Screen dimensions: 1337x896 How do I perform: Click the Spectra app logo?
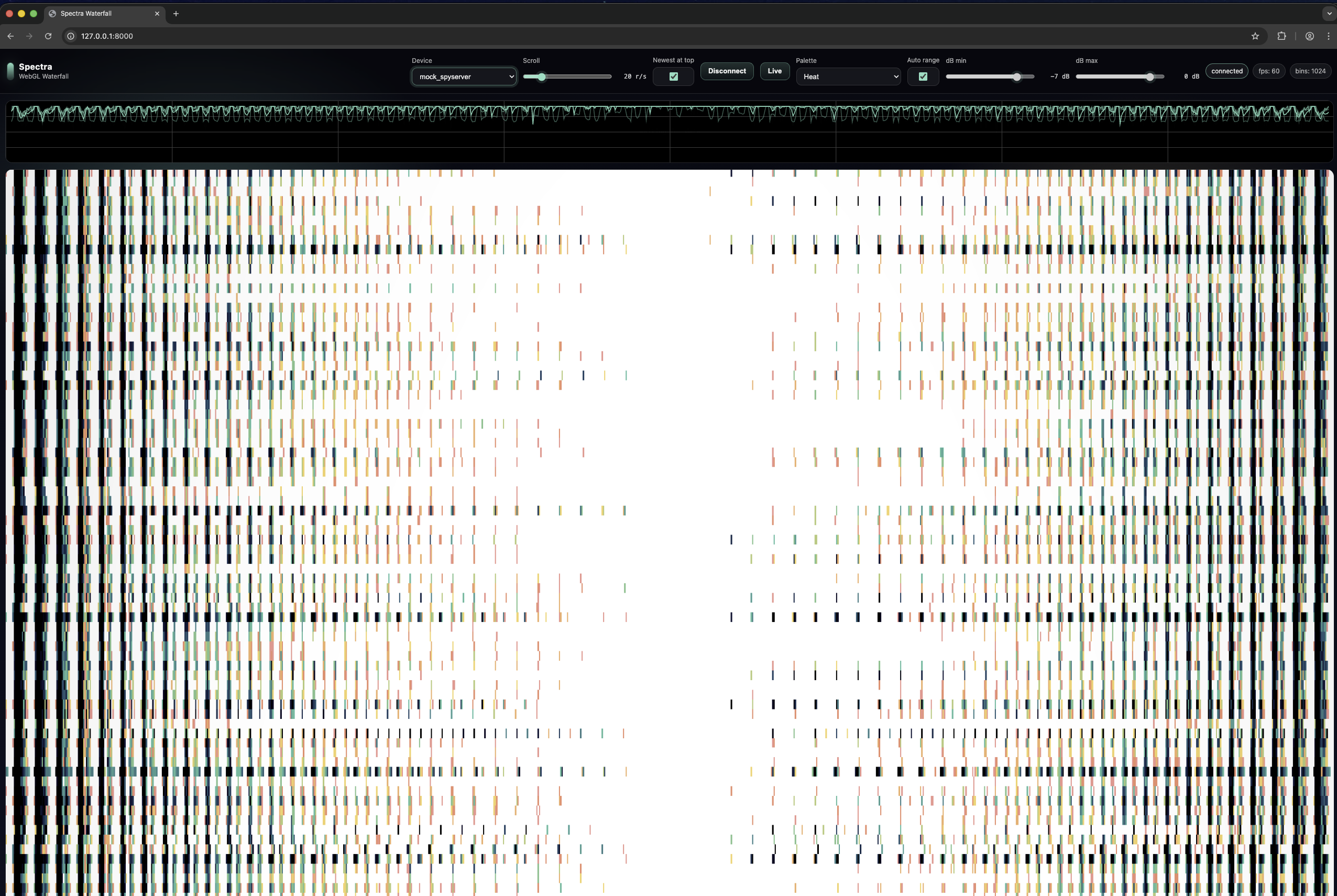coord(10,71)
